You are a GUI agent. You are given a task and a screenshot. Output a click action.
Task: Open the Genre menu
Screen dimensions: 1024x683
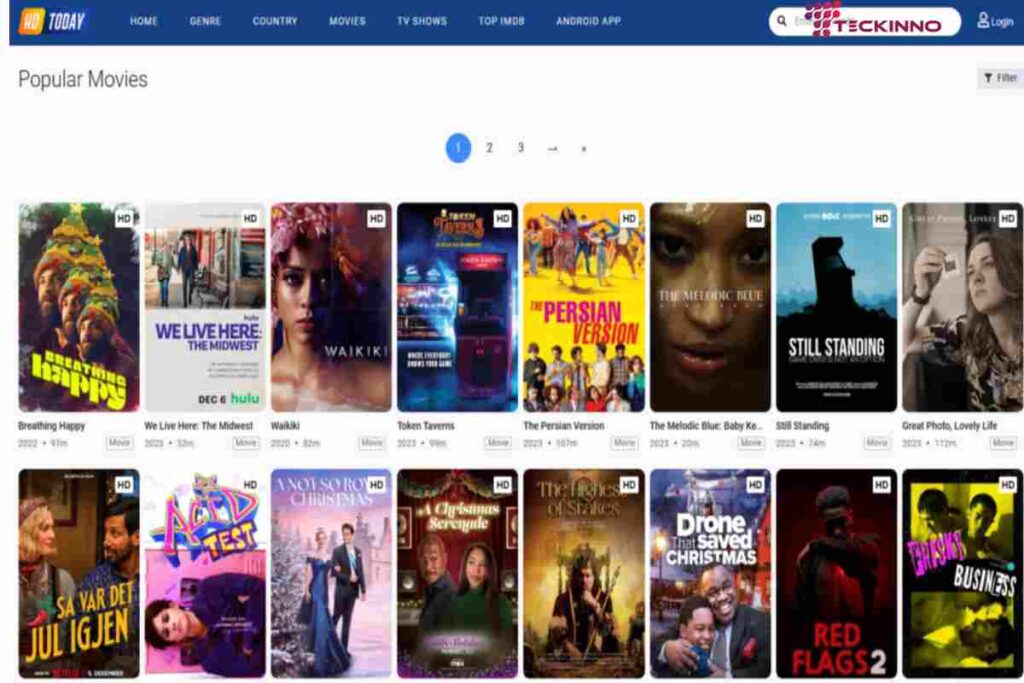point(205,21)
